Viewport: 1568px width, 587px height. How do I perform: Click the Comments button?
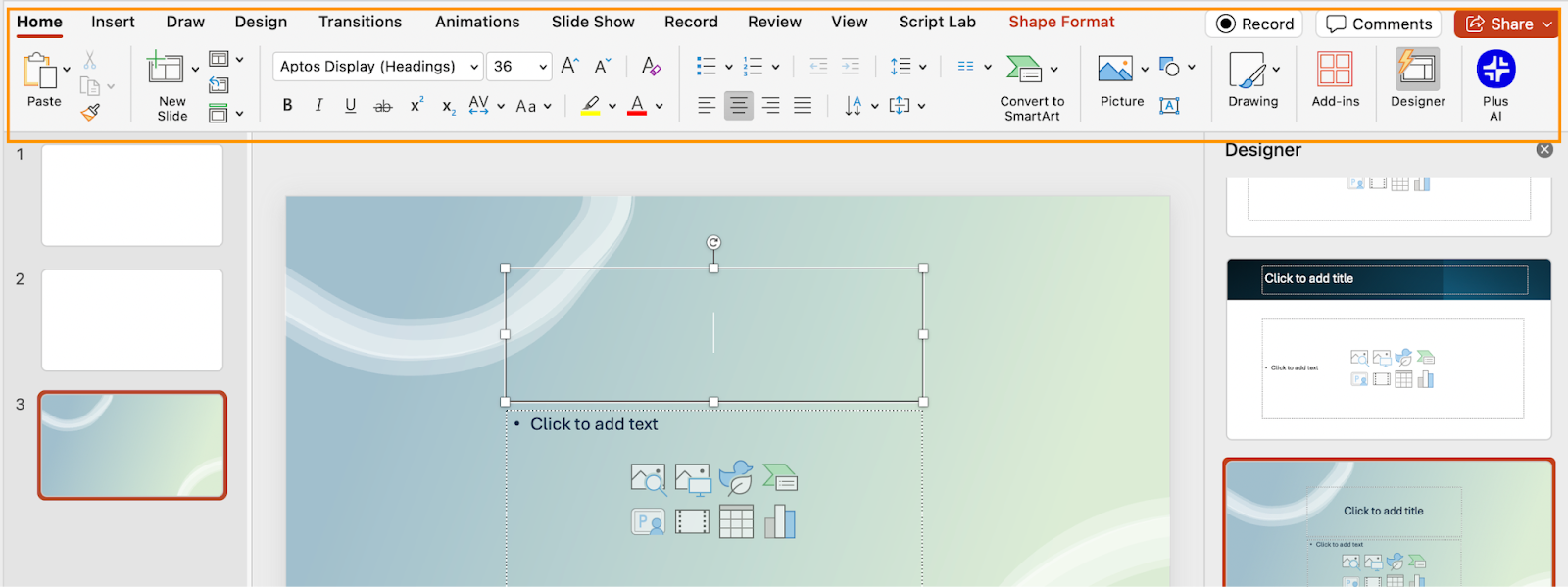[x=1379, y=24]
